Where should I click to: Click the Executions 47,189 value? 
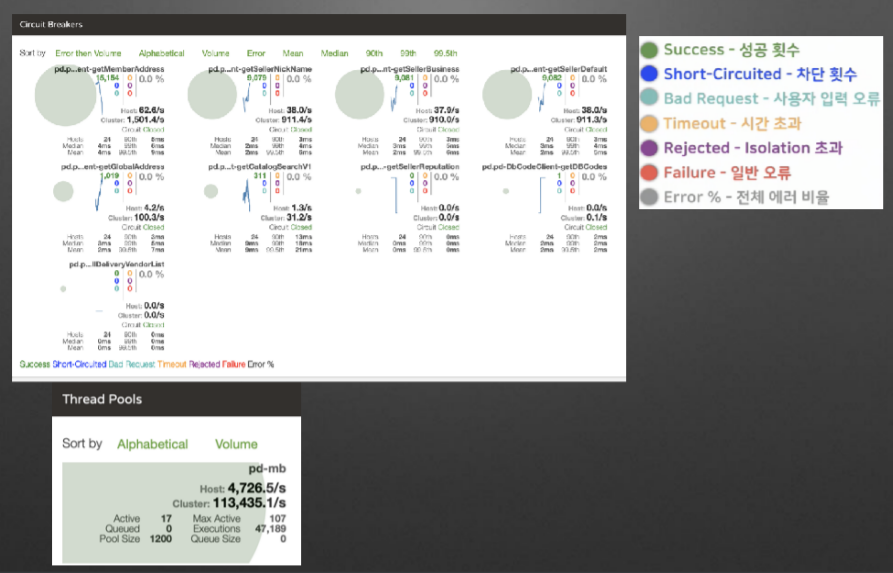pos(271,529)
